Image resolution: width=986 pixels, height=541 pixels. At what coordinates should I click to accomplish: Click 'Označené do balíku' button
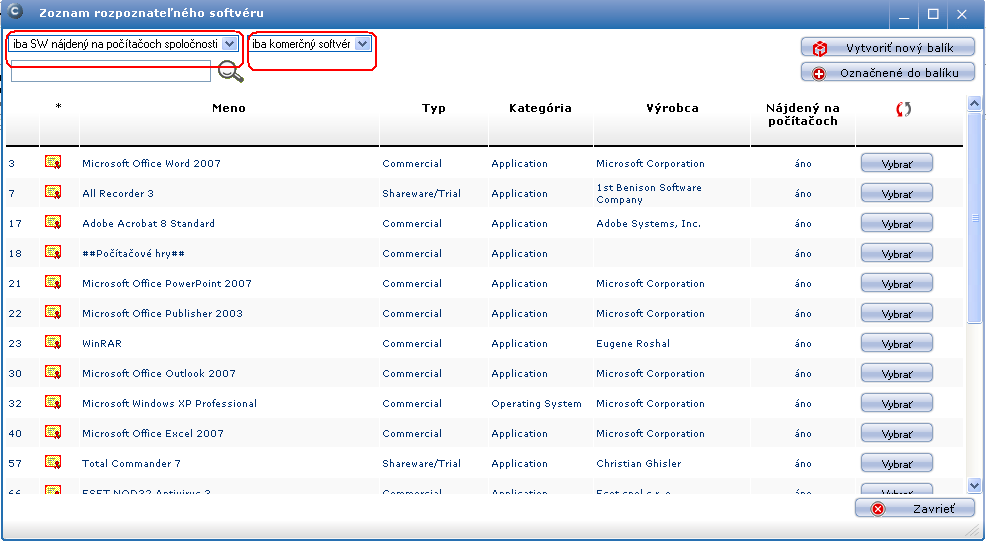(888, 73)
